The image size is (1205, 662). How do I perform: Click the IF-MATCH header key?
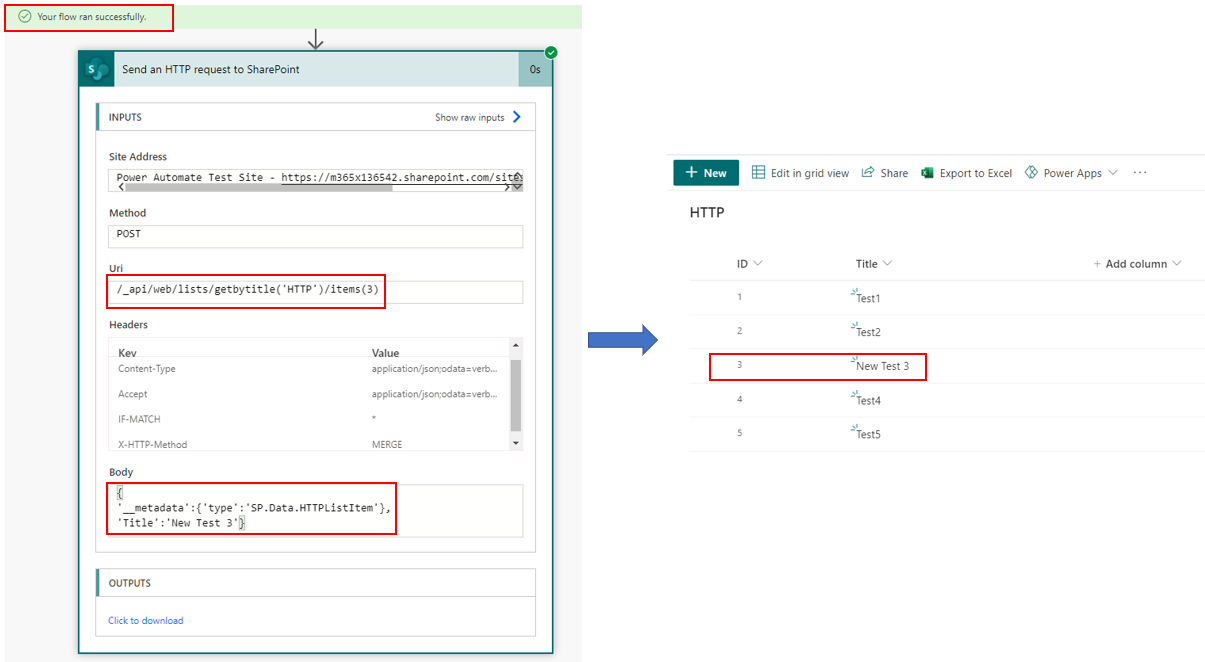139,419
